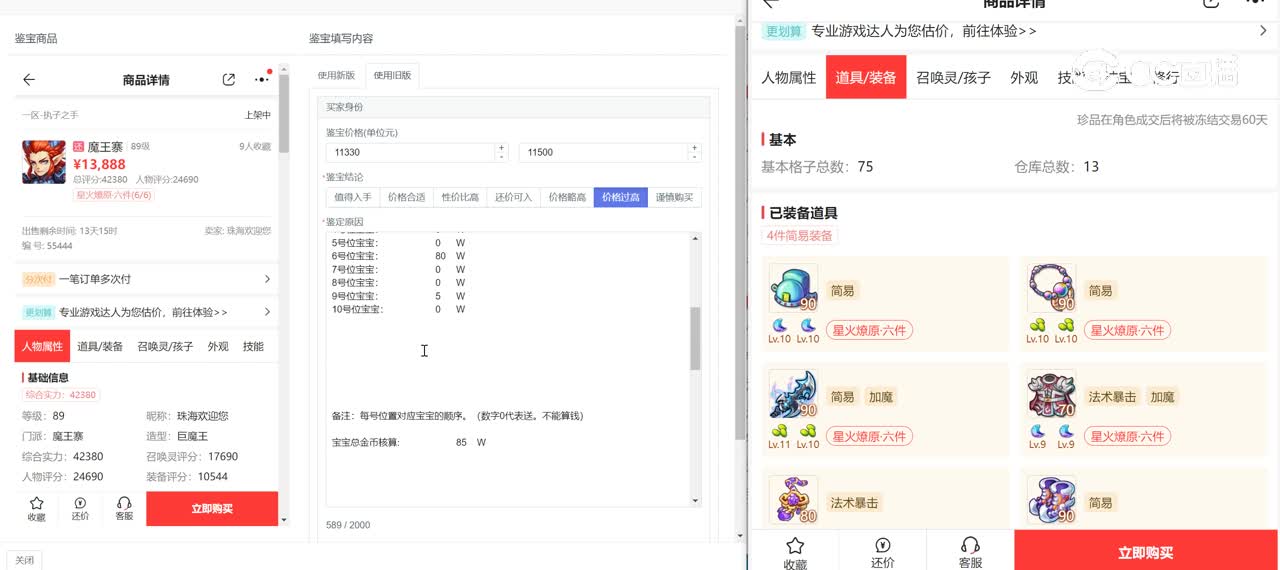Click back arrow in right product header
Image resolution: width=1280 pixels, height=570 pixels.
[770, 3]
